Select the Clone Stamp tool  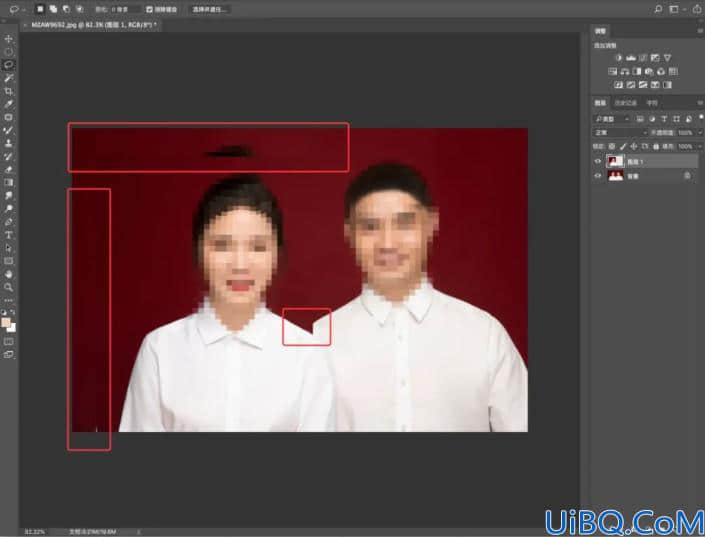(9, 143)
